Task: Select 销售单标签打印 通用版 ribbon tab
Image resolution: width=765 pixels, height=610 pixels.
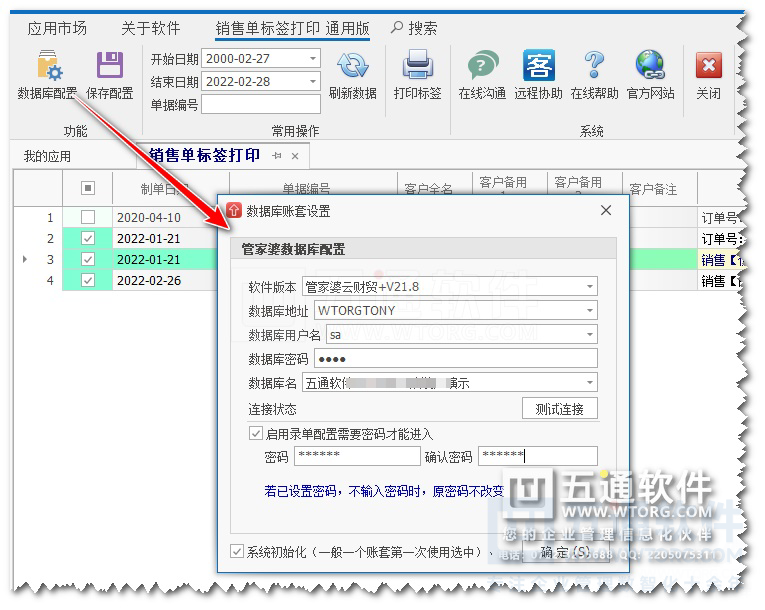Action: [293, 28]
